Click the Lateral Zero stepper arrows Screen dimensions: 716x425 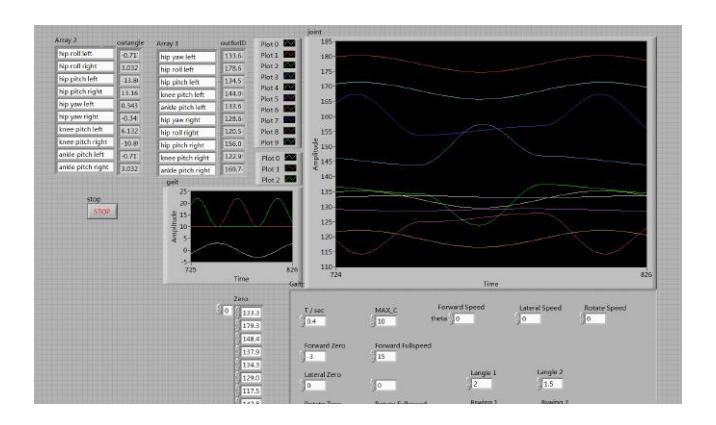pos(302,386)
